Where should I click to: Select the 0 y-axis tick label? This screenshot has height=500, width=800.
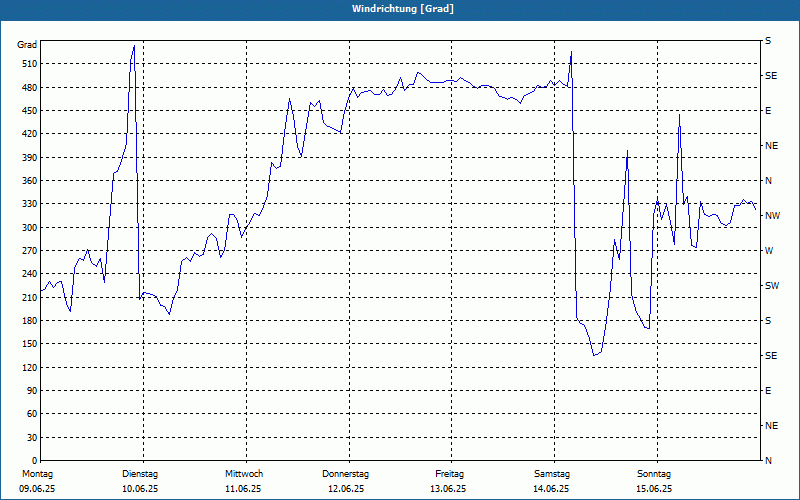[34, 461]
